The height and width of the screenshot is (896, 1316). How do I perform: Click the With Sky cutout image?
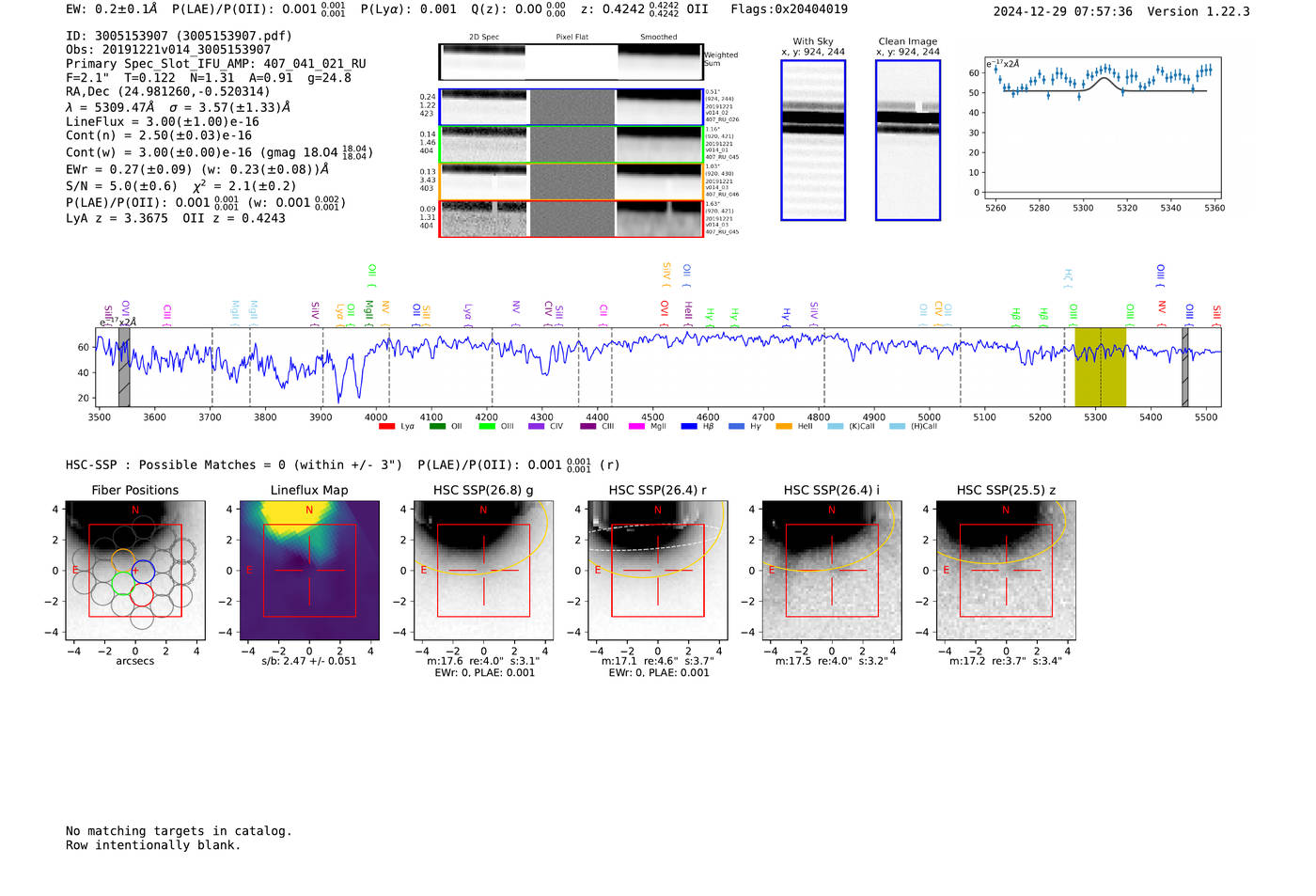[813, 140]
